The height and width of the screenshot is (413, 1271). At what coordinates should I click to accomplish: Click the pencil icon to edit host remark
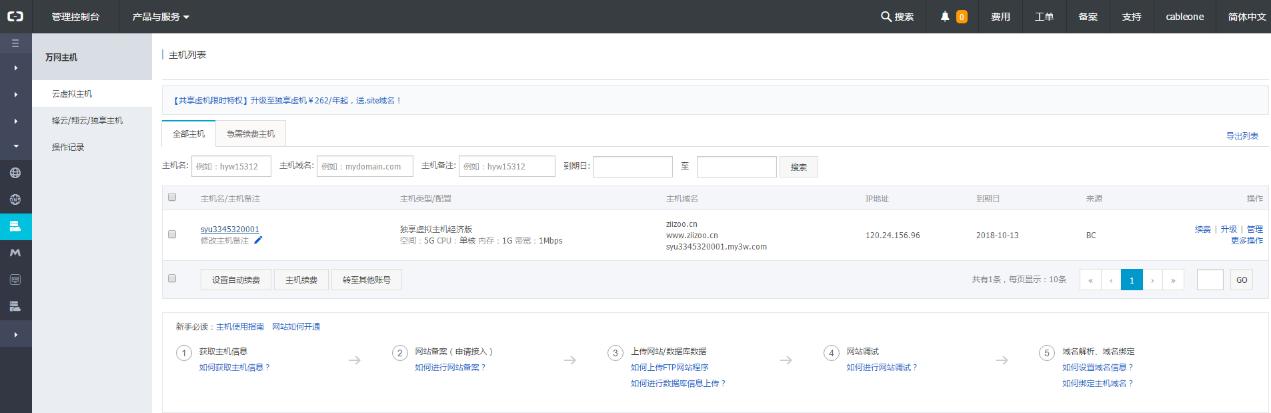258,240
